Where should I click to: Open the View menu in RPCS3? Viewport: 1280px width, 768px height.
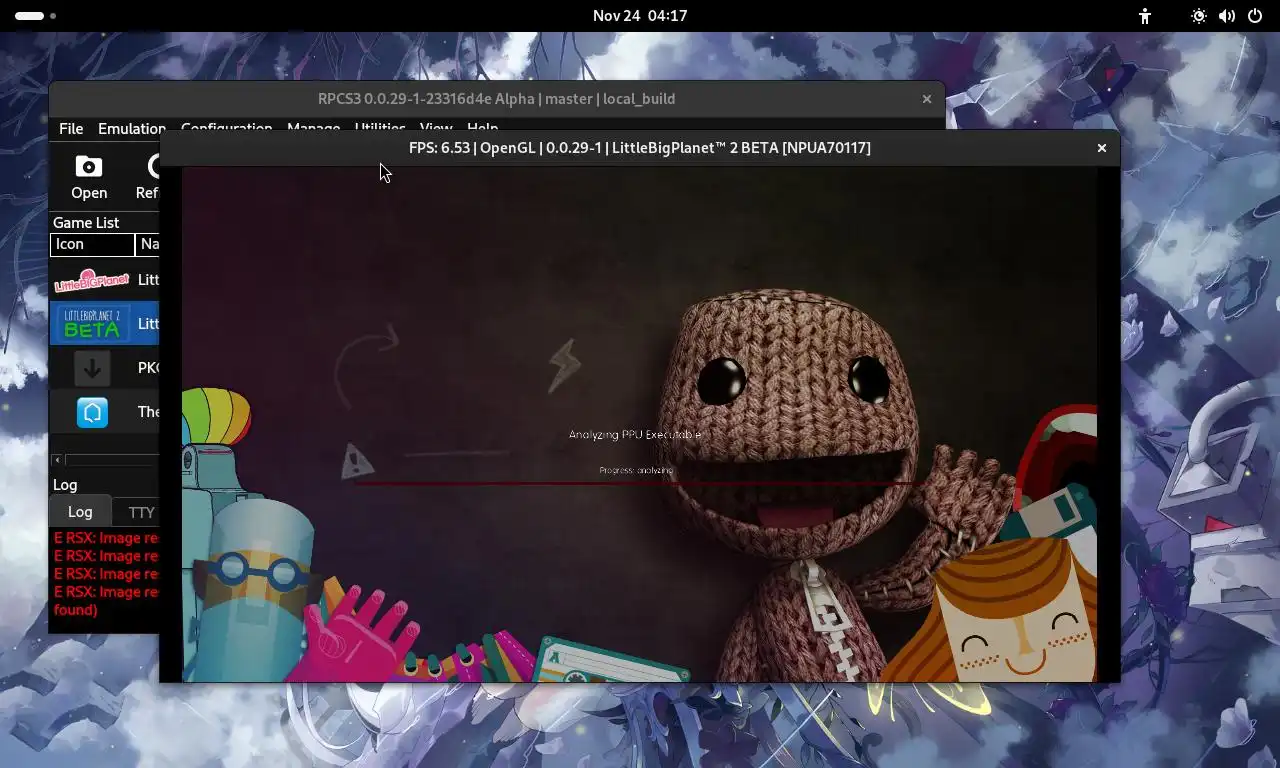click(x=436, y=126)
